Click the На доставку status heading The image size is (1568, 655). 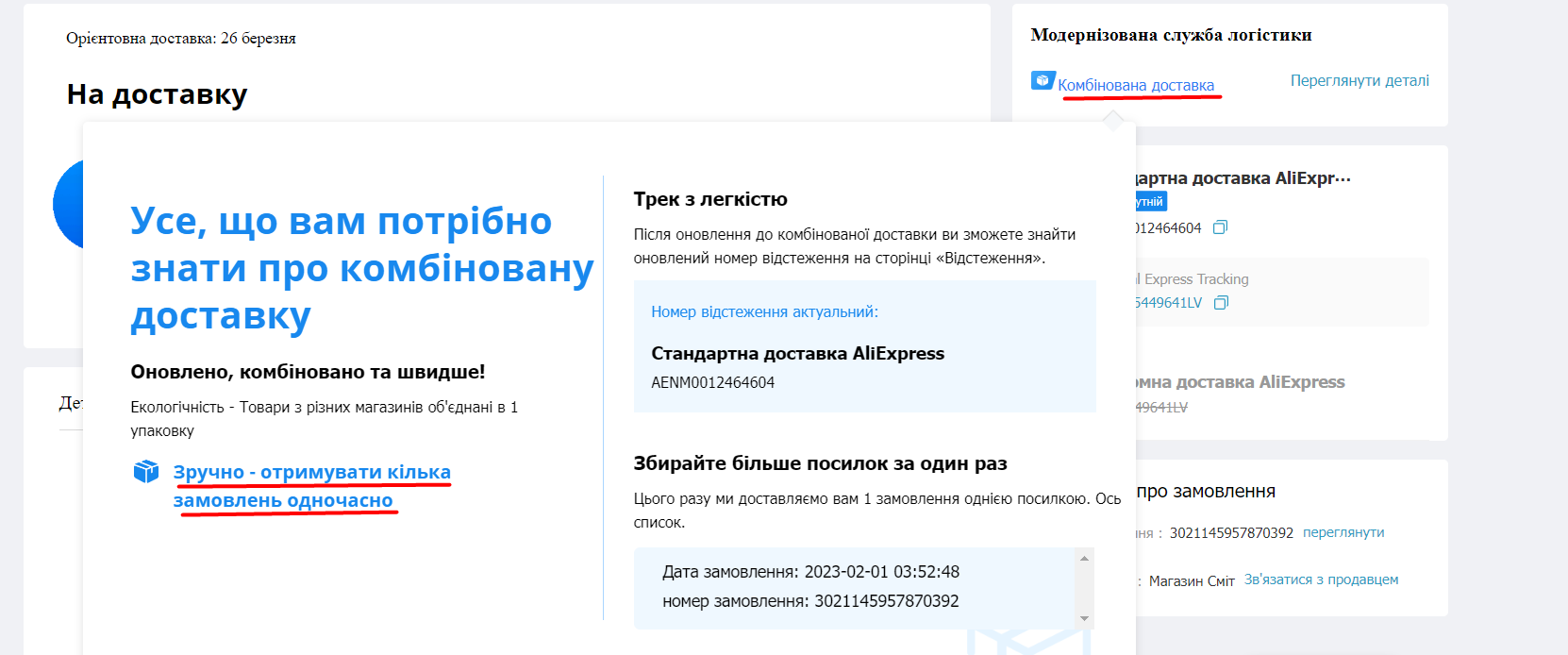(x=157, y=94)
